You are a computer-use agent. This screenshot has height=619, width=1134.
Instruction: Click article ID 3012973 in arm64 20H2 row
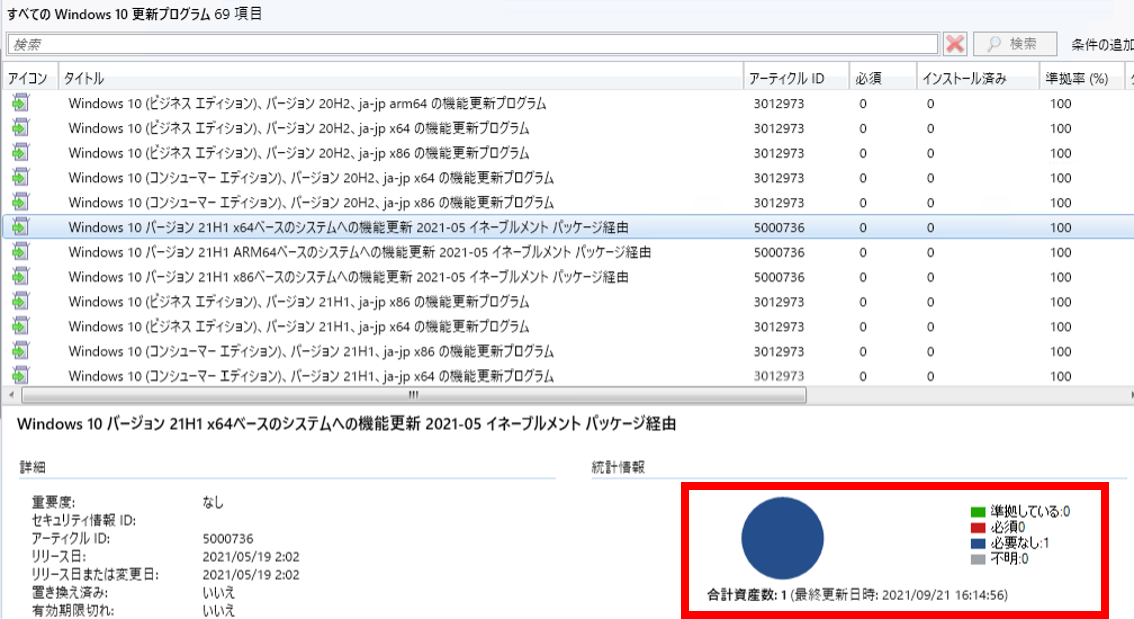coord(779,103)
